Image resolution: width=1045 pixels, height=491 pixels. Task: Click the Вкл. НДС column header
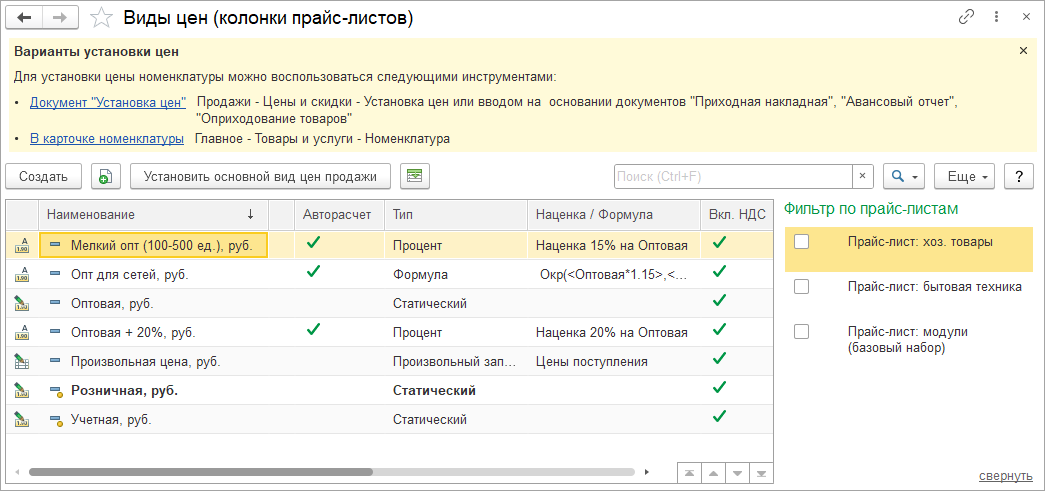point(736,215)
